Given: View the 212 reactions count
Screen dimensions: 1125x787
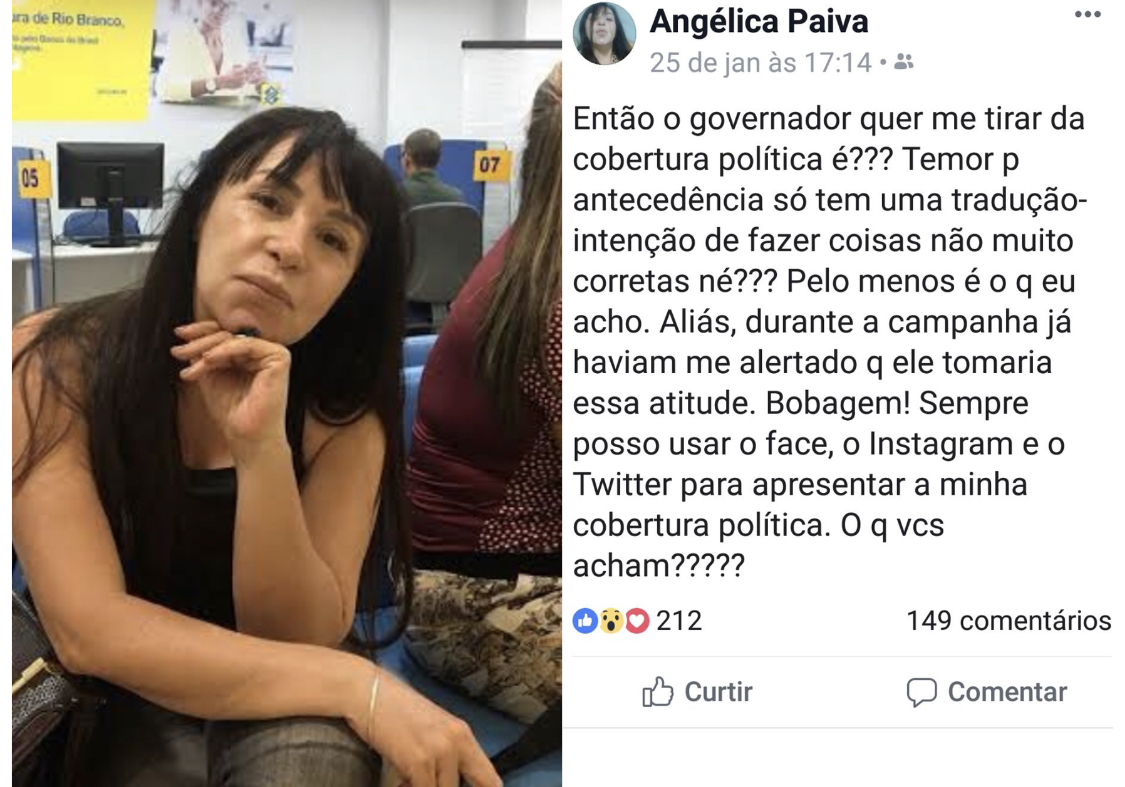Looking at the screenshot, I should [x=679, y=621].
